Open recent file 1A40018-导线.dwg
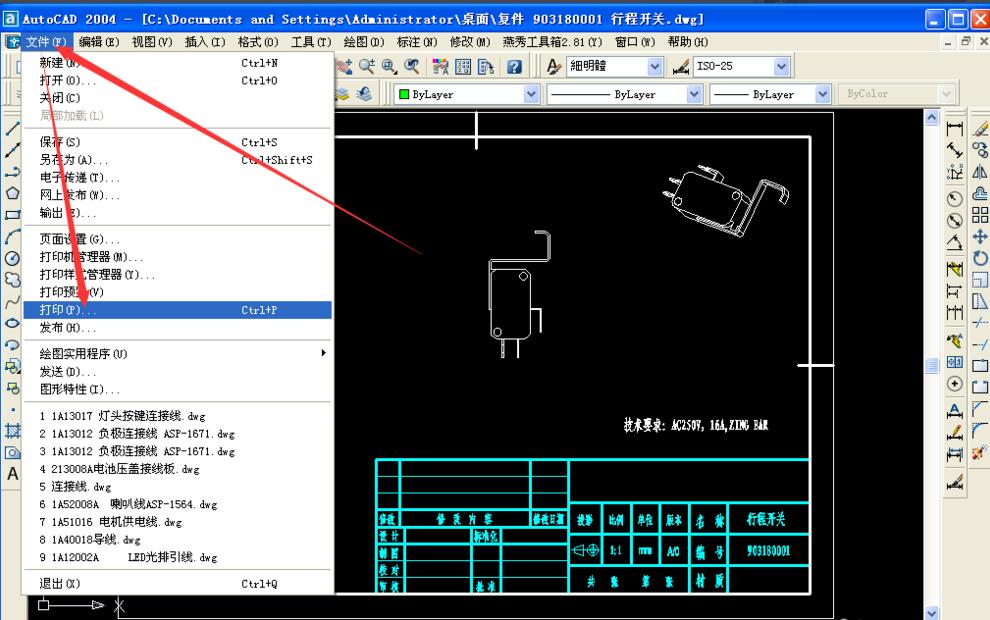The width and height of the screenshot is (990, 620). pyautogui.click(x=177, y=540)
